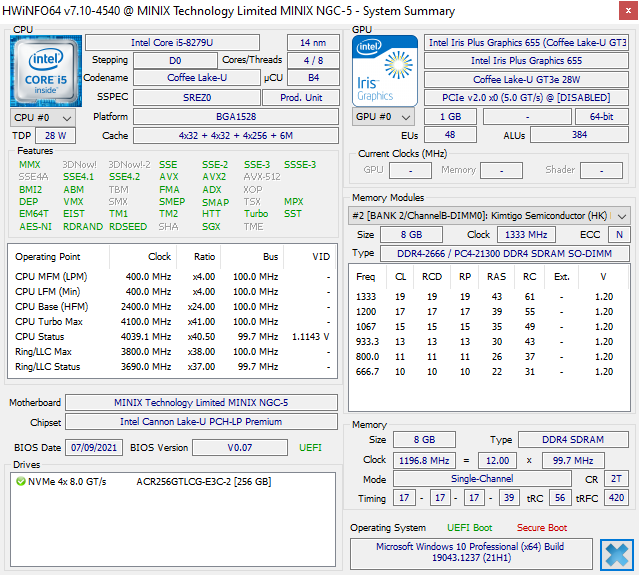639x575 pixels.
Task: Click the RDSEED feature label
Action: tap(128, 227)
